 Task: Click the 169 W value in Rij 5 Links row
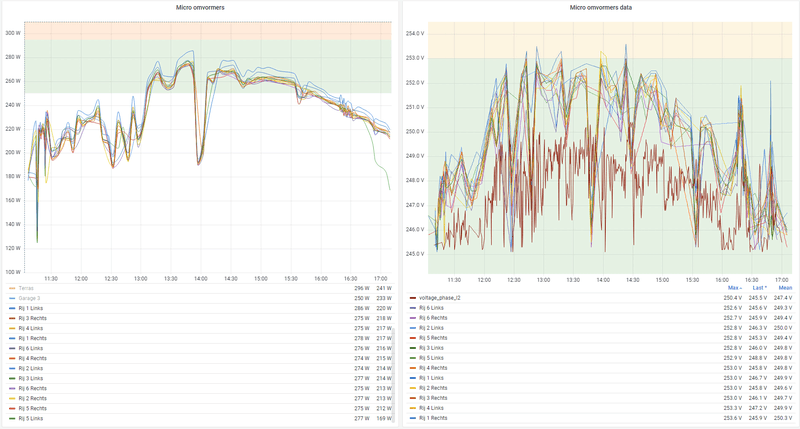(x=384, y=418)
